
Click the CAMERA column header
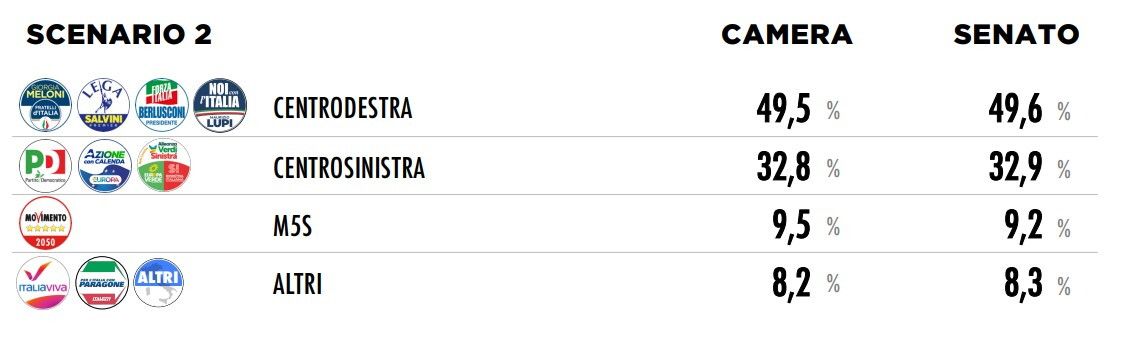(x=786, y=34)
